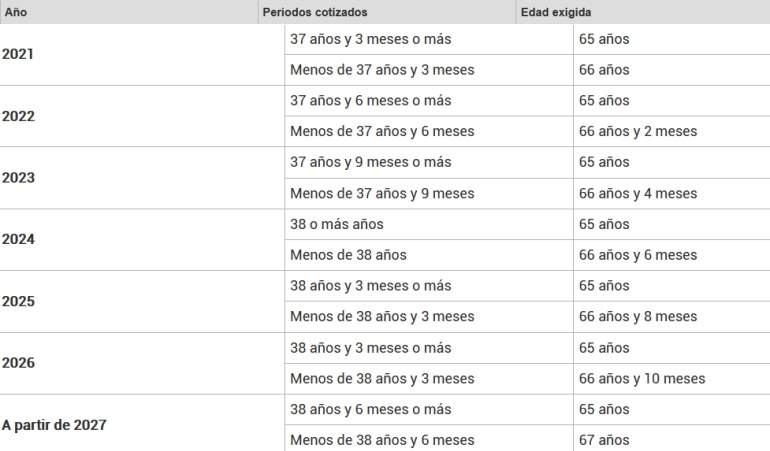Click the Menos de 38 años cell

click(x=429, y=255)
